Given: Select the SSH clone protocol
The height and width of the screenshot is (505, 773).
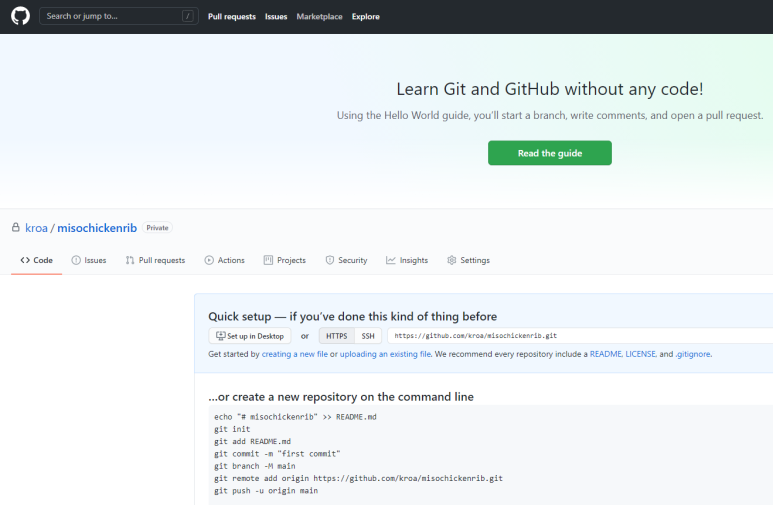Looking at the screenshot, I should (x=368, y=336).
